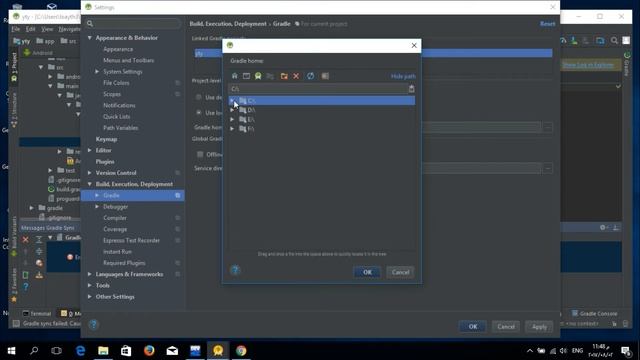Click the search icon in Android Studio toolbar

coord(614,40)
